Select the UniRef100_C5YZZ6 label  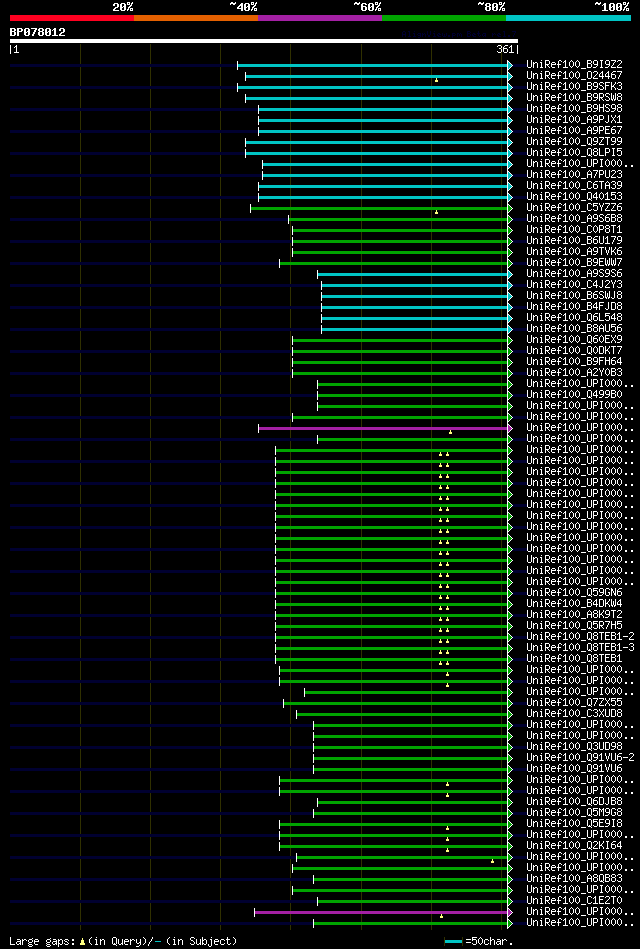575,208
